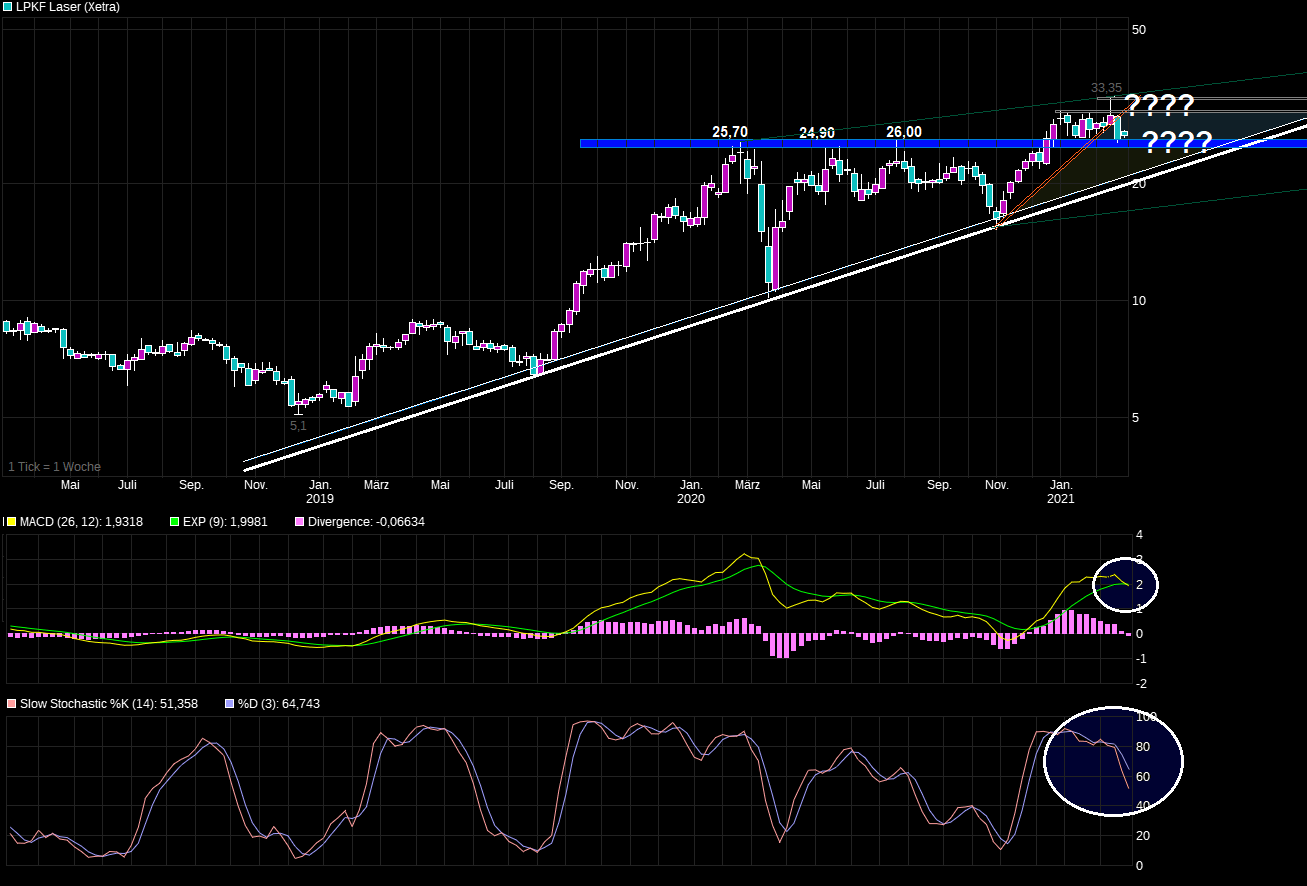Expand the upper ???? annotation

[1160, 103]
